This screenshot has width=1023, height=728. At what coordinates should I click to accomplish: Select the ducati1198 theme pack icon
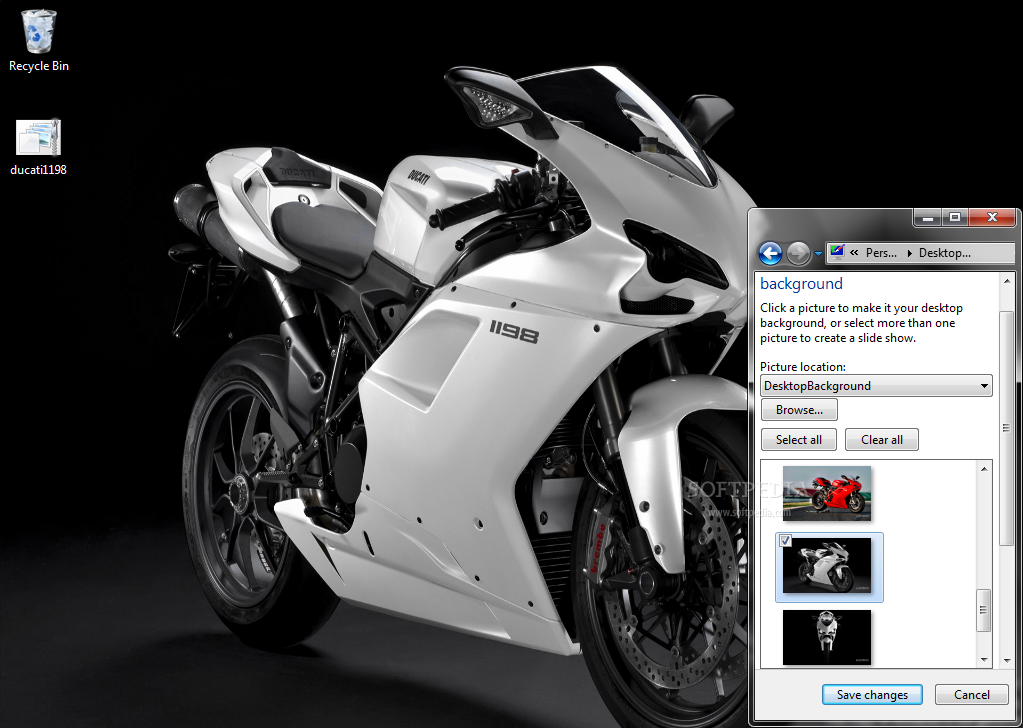38,147
